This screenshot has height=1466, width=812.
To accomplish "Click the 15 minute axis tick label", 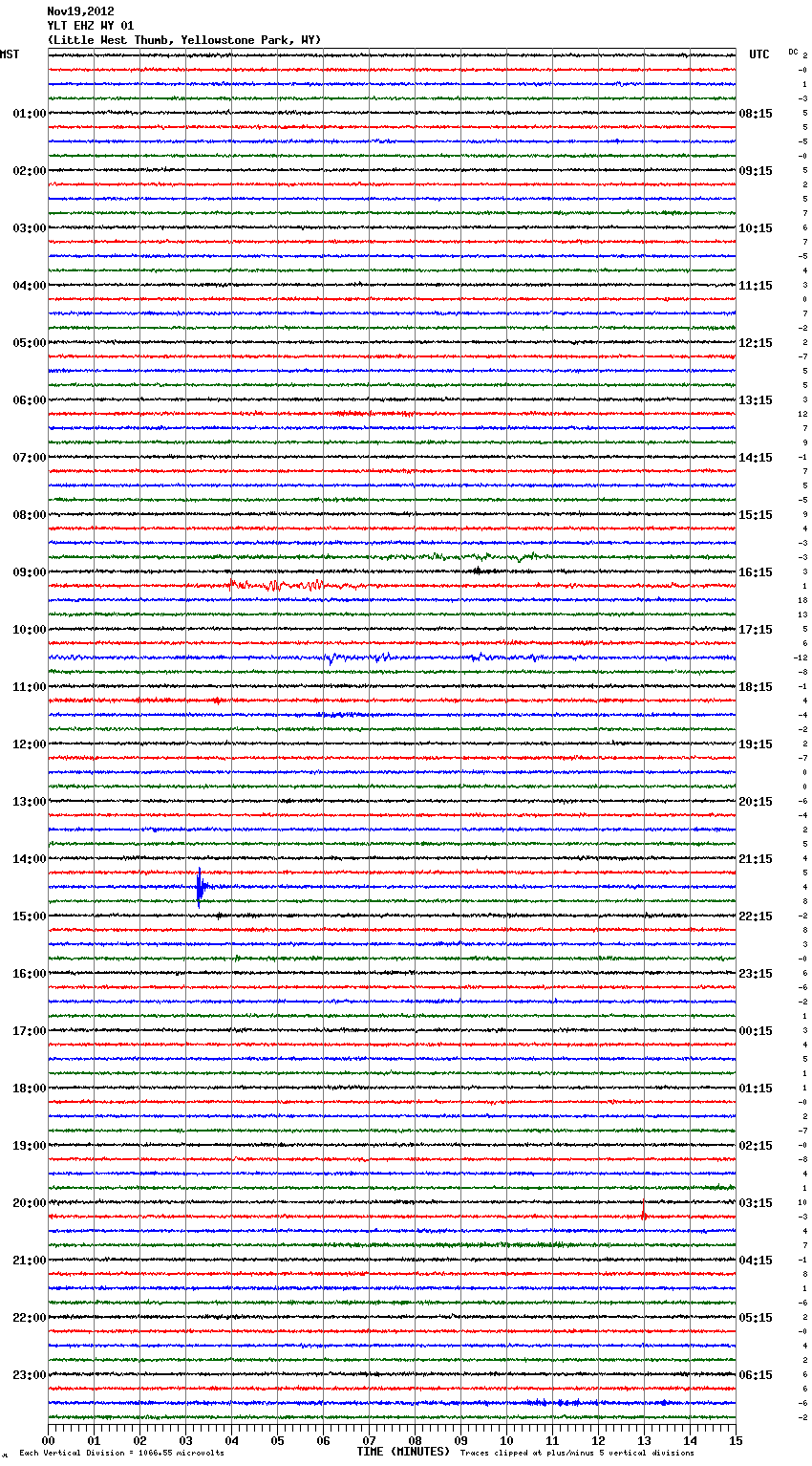I will [736, 1440].
